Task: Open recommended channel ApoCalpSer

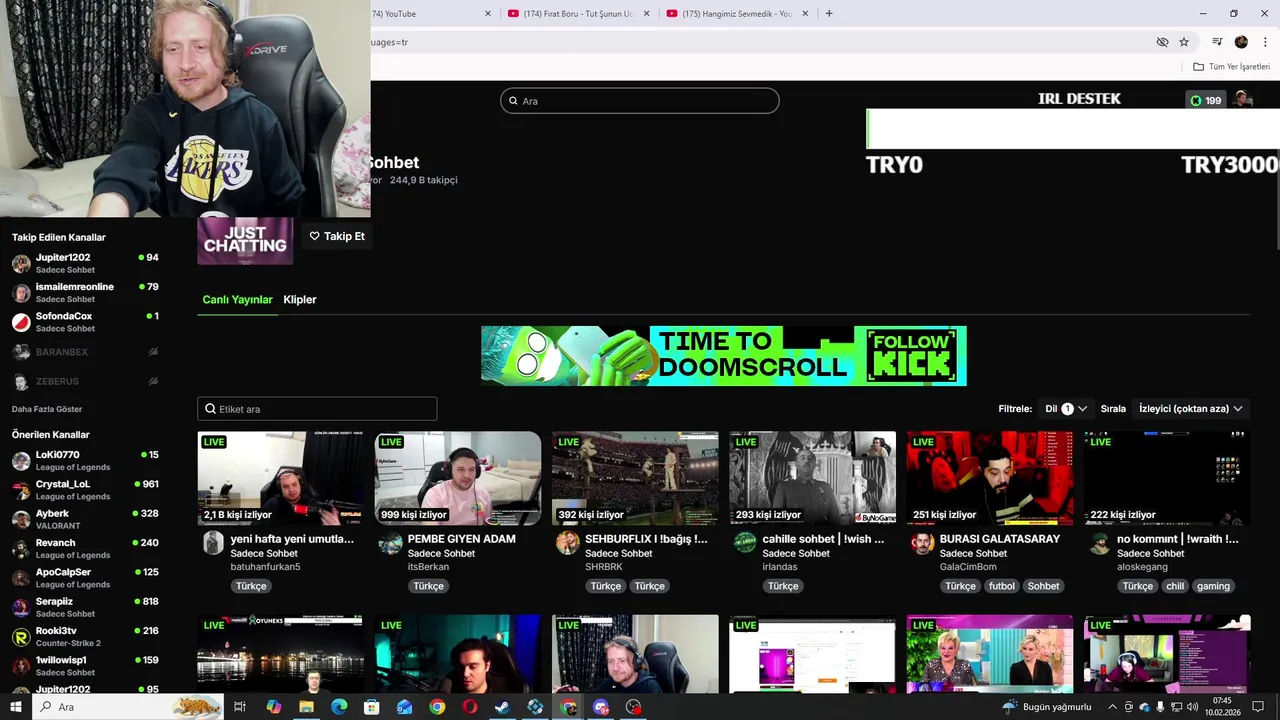Action: (85, 578)
